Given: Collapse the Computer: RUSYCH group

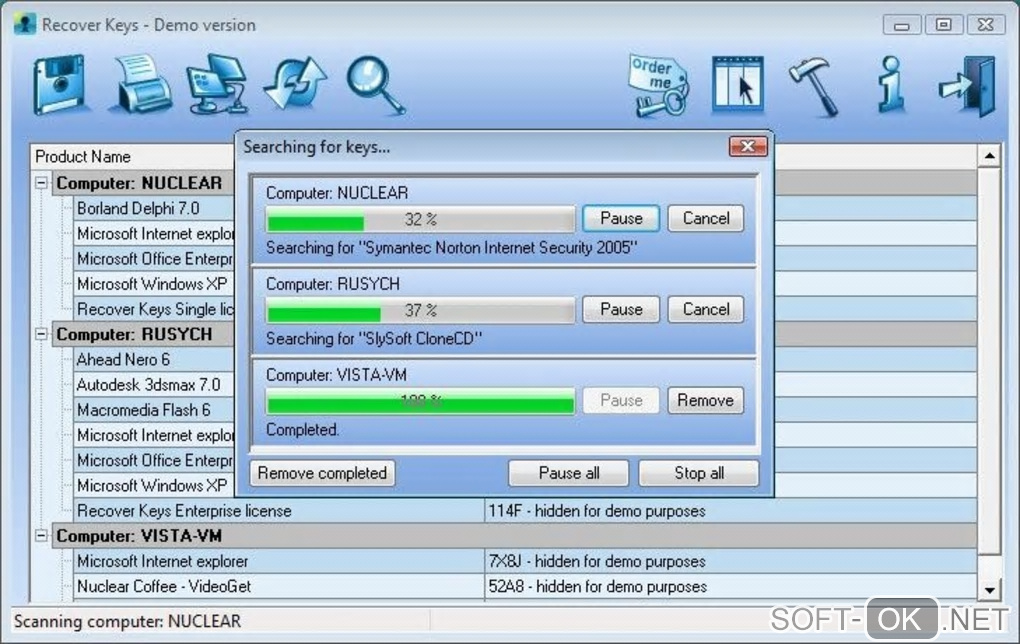Looking at the screenshot, I should [41, 334].
